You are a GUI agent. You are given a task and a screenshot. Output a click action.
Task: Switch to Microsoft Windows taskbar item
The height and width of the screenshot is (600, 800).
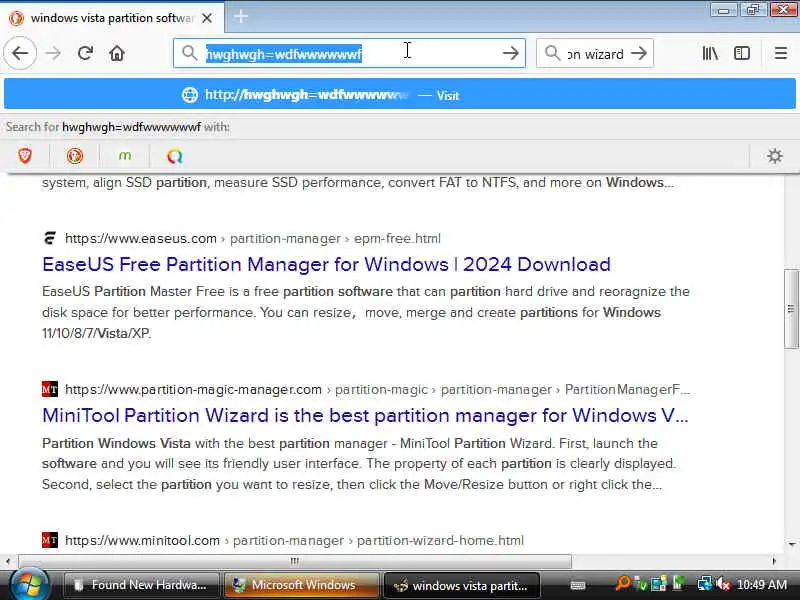coord(302,585)
